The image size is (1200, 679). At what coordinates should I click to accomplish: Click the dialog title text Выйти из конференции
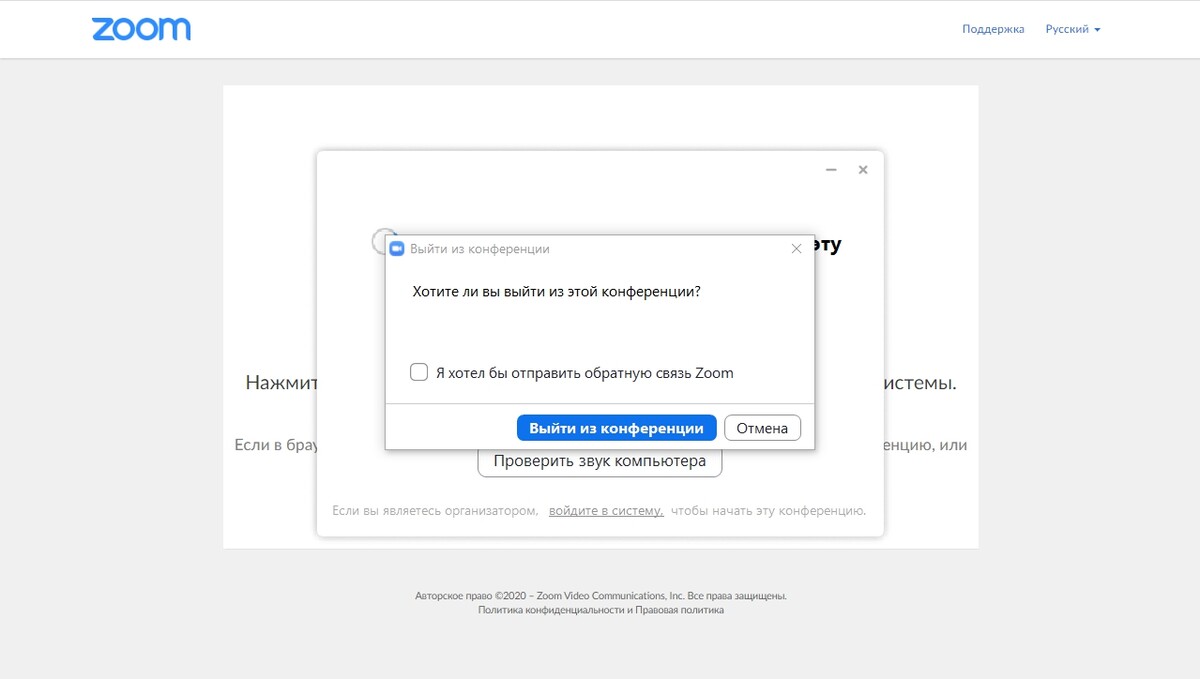(479, 249)
